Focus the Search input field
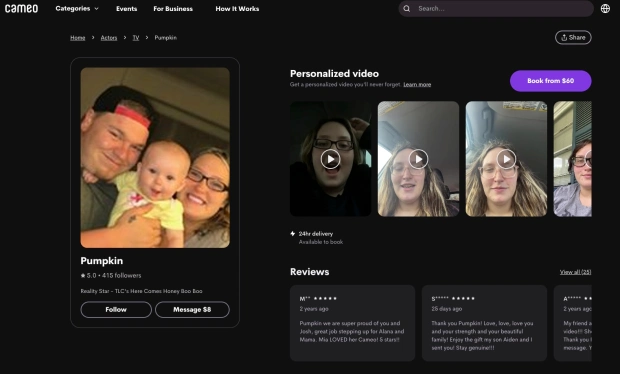This screenshot has width=620, height=374. pos(496,8)
